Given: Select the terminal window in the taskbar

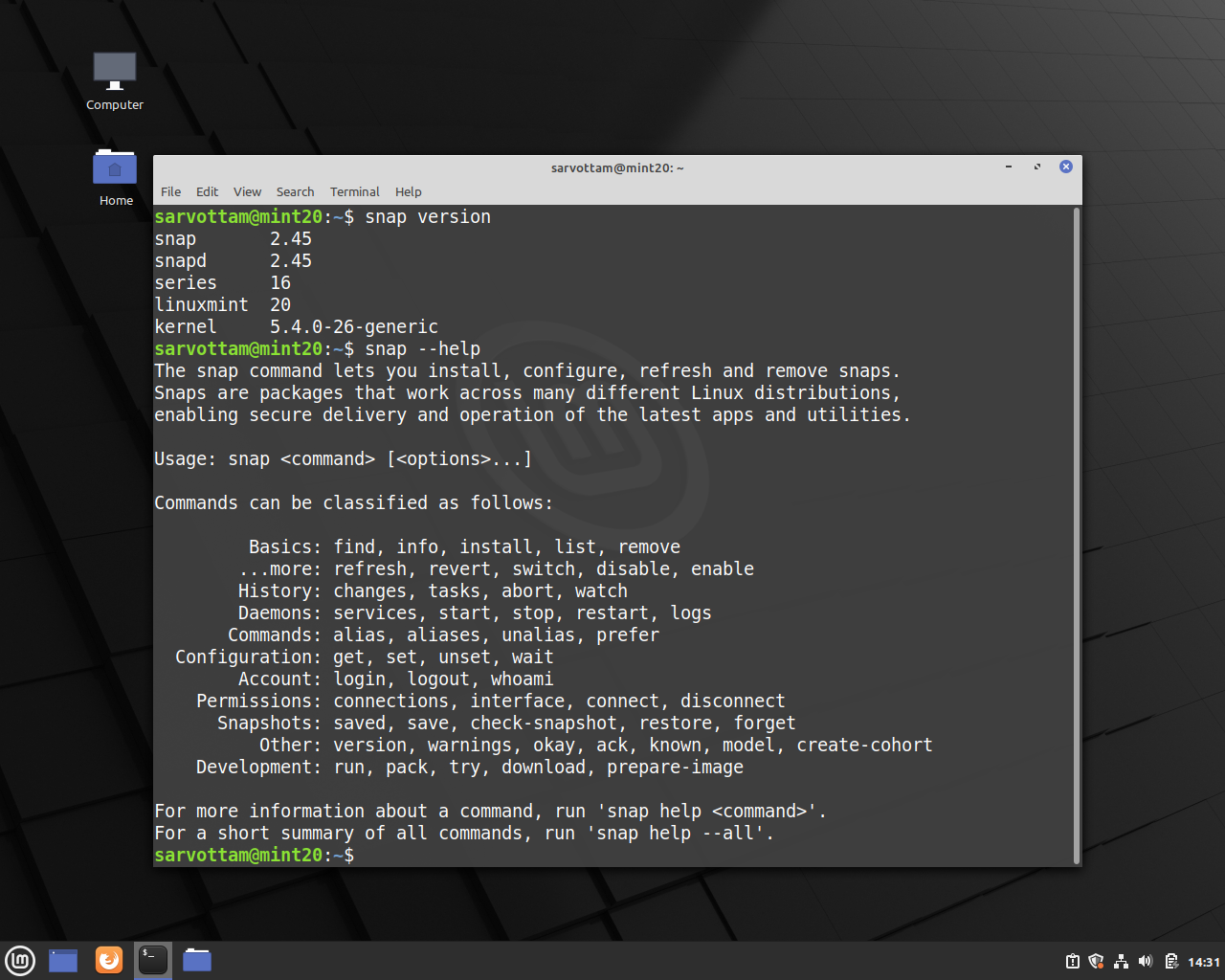Looking at the screenshot, I should coord(152,960).
